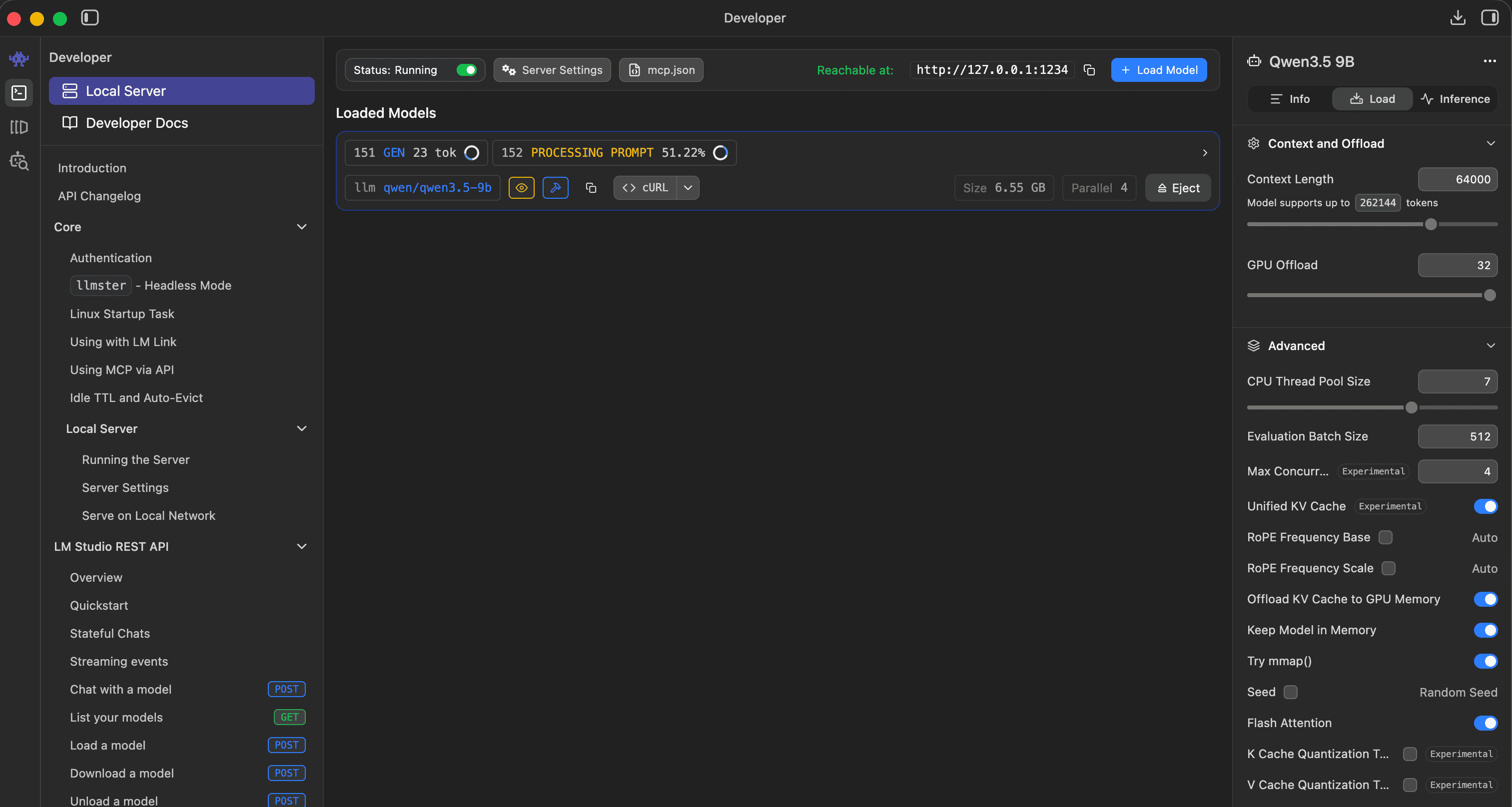Expand the request list chevron arrow
The height and width of the screenshot is (807, 1512).
(1204, 152)
